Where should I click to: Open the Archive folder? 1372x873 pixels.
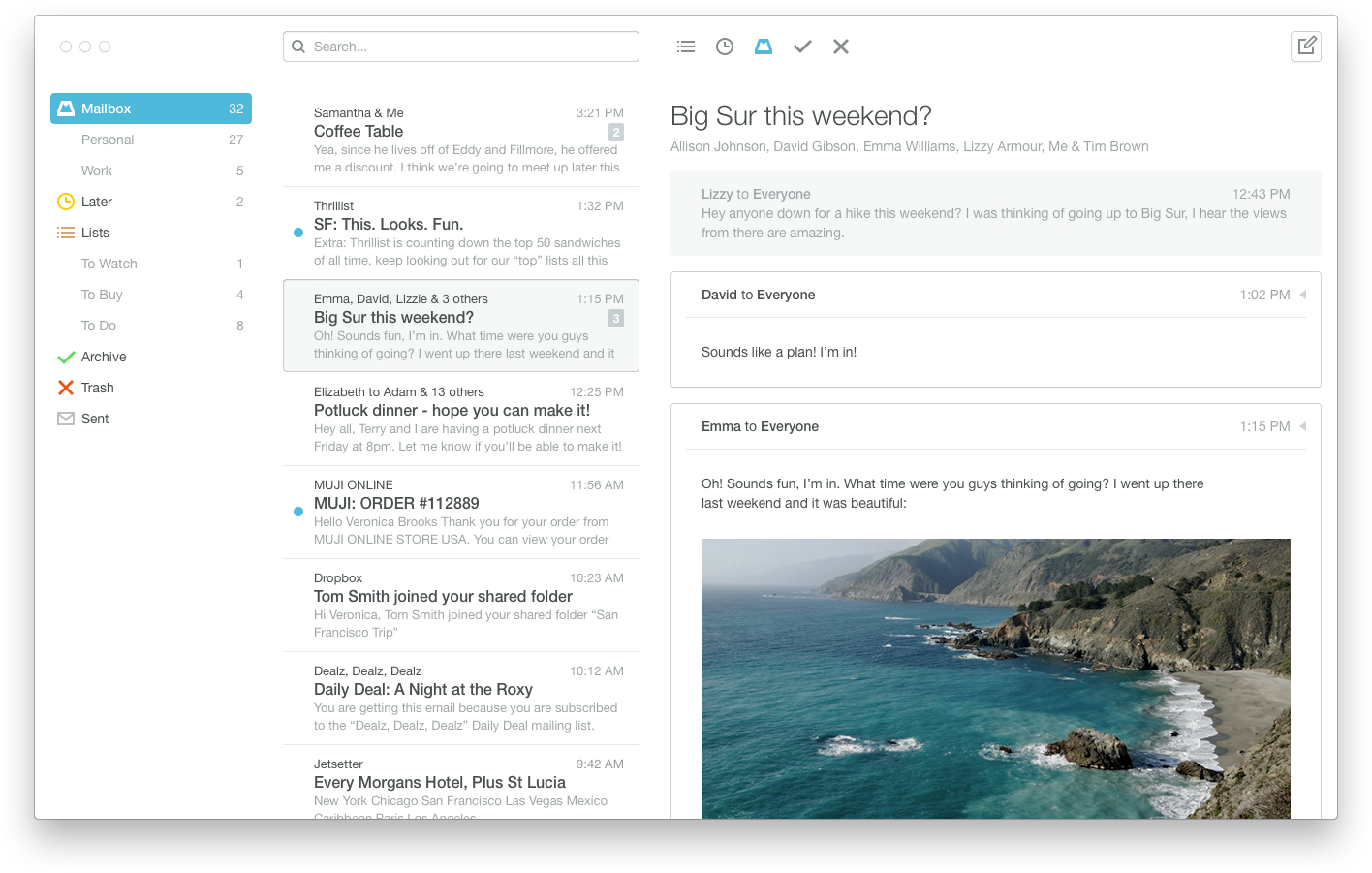coord(103,357)
